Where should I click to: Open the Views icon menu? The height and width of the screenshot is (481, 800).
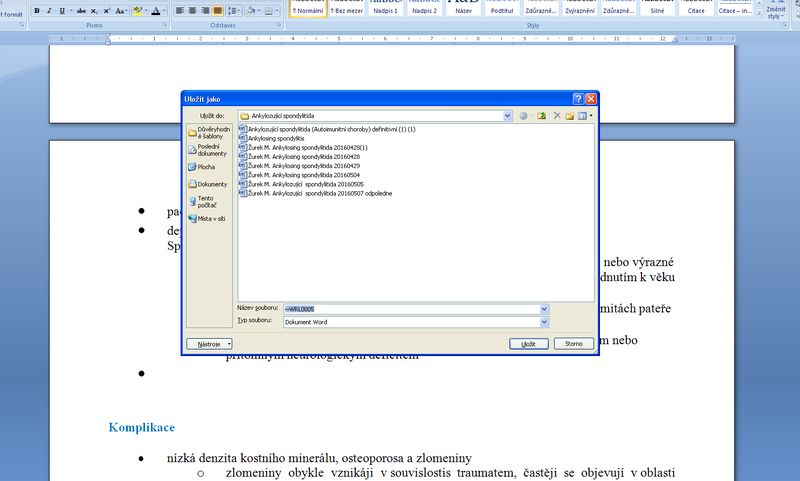[x=584, y=116]
